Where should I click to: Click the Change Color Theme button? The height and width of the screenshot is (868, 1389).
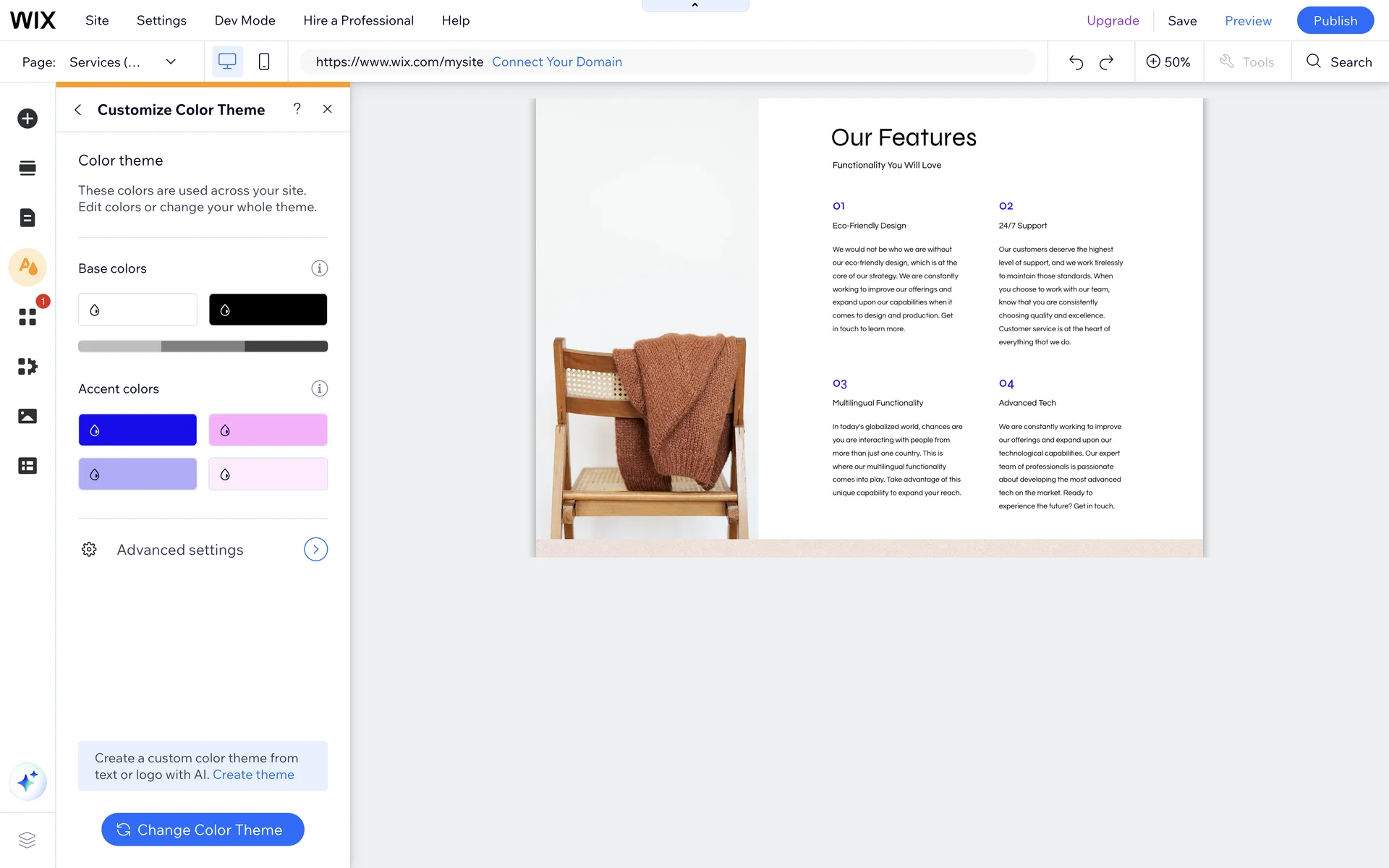[203, 830]
